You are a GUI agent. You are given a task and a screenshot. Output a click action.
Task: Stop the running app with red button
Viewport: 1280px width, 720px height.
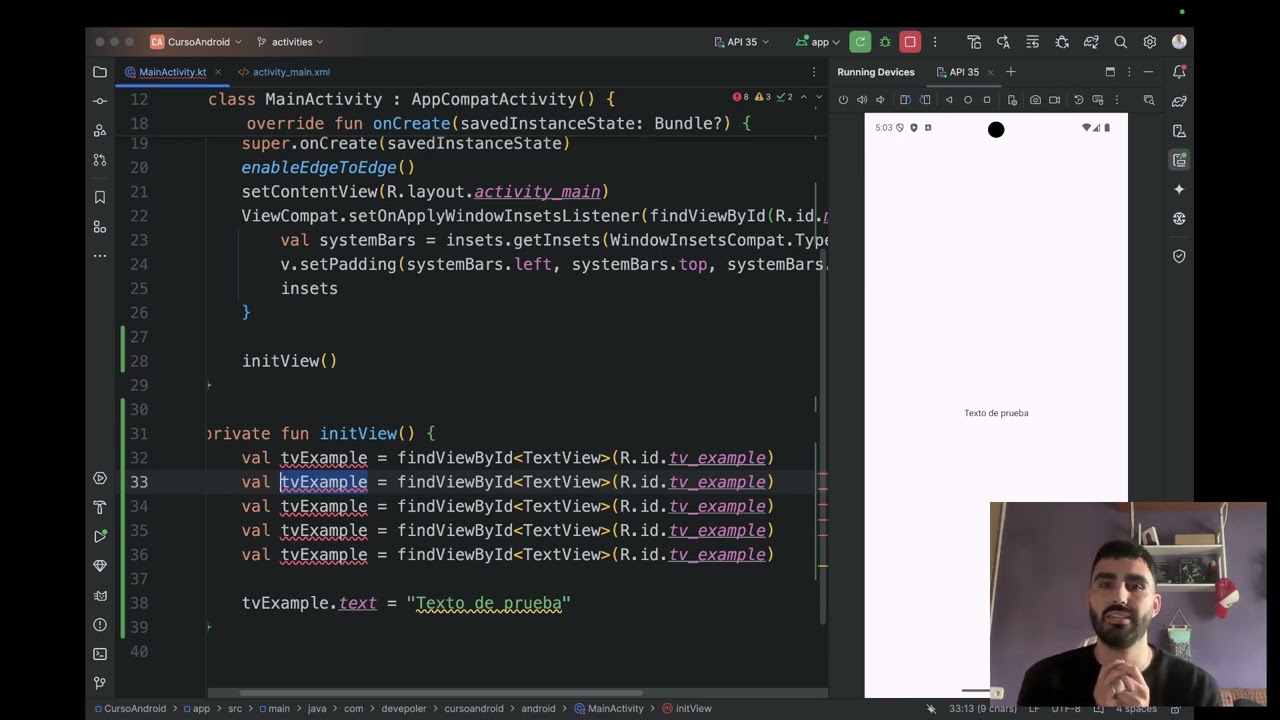pos(910,42)
